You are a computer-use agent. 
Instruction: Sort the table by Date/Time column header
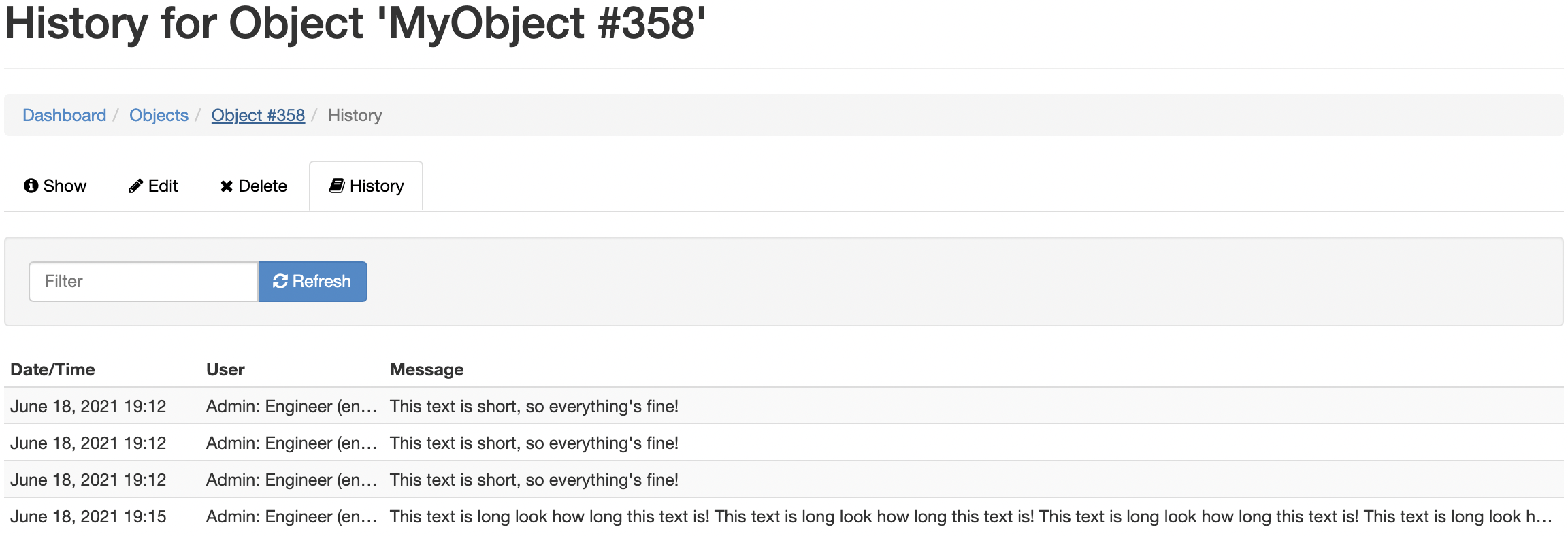(52, 369)
